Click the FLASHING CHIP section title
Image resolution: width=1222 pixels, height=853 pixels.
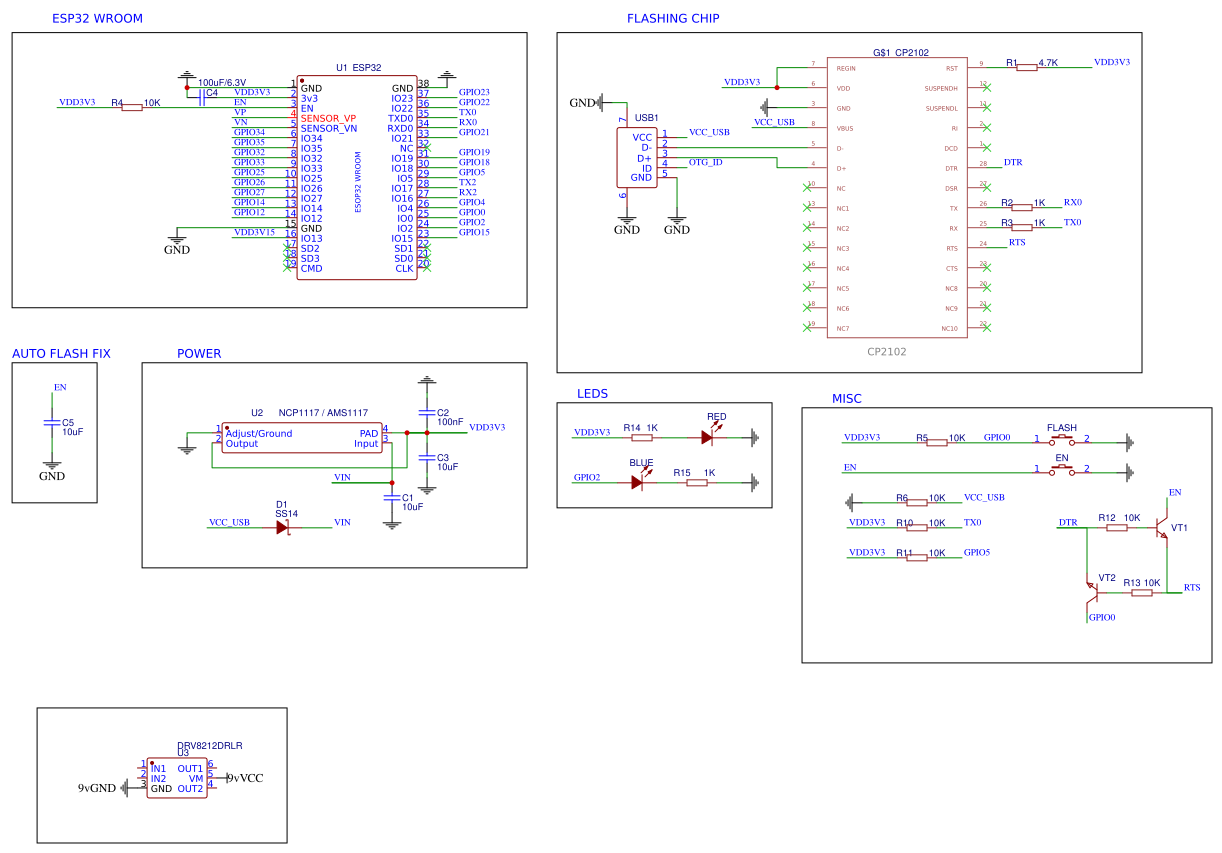673,19
